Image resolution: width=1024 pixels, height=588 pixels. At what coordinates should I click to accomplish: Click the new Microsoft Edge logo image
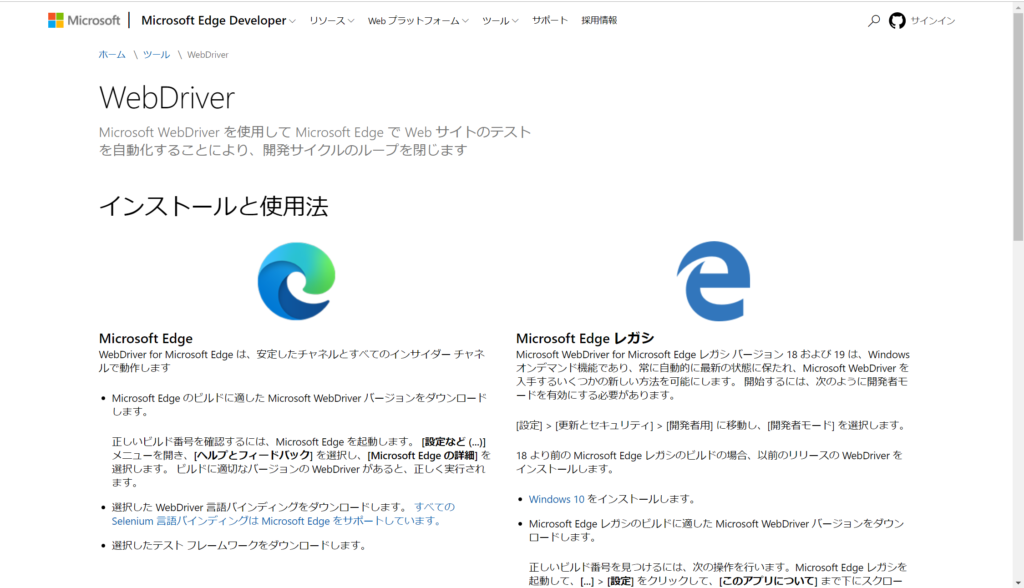click(x=296, y=281)
